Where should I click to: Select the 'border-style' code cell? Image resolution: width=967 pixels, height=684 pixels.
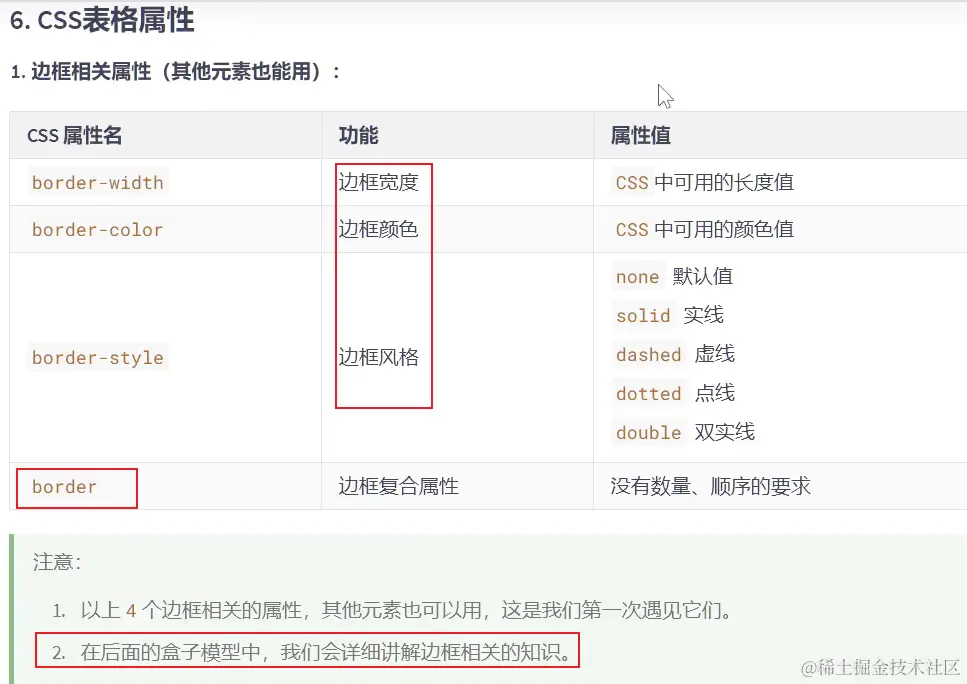coord(97,358)
